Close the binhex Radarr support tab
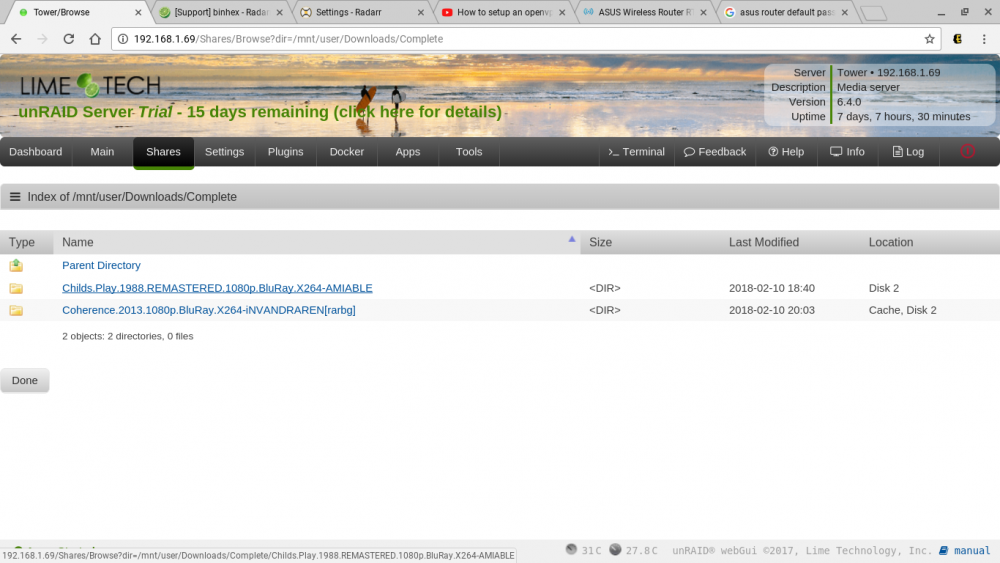This screenshot has height=563, width=1000. tap(279, 12)
